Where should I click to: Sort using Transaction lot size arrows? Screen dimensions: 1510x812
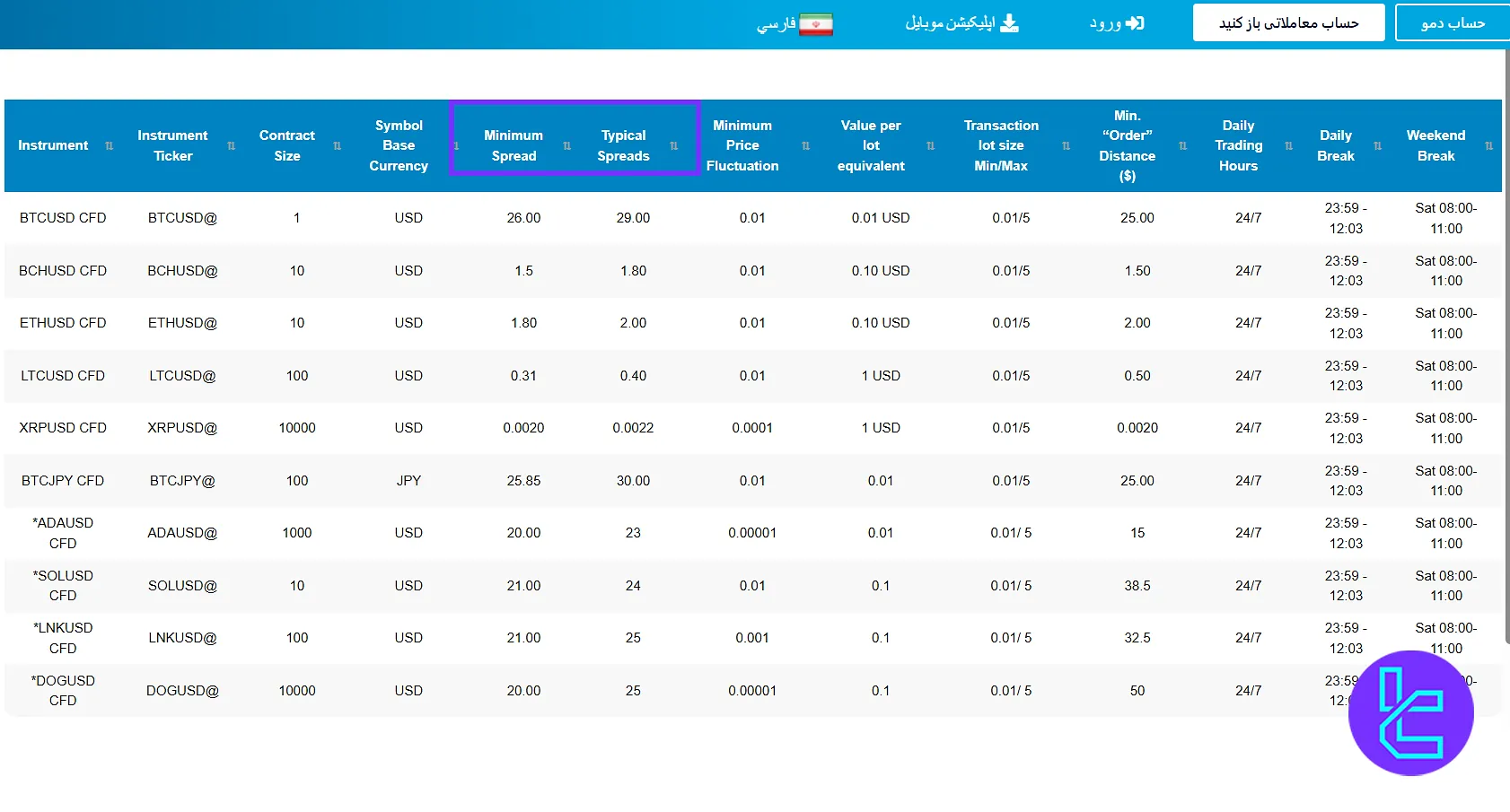[x=1067, y=146]
